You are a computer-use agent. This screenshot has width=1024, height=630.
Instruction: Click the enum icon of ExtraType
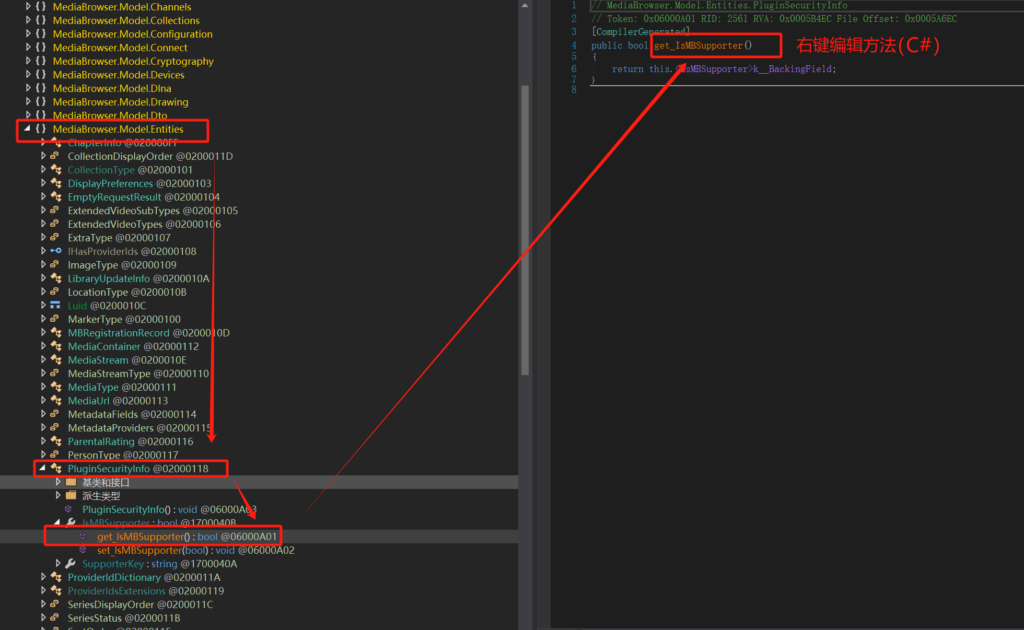pyautogui.click(x=56, y=238)
